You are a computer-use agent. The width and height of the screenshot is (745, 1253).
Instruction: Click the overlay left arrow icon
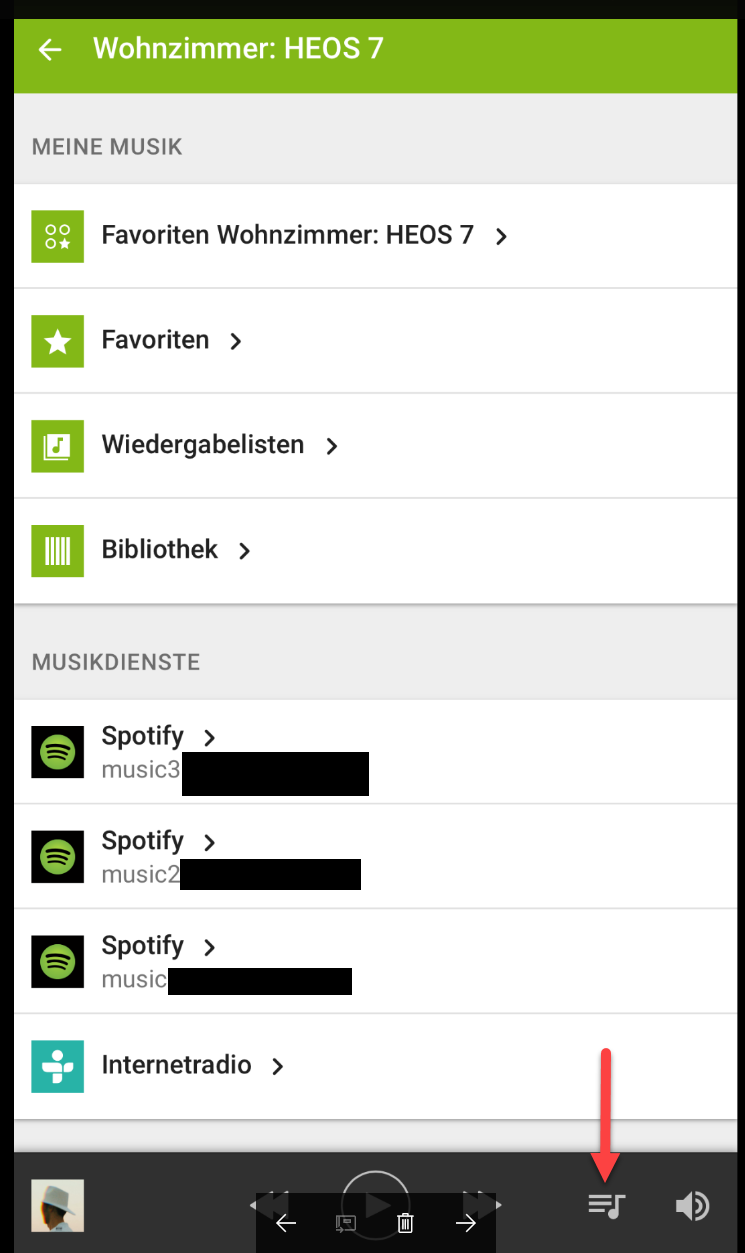pos(286,1223)
